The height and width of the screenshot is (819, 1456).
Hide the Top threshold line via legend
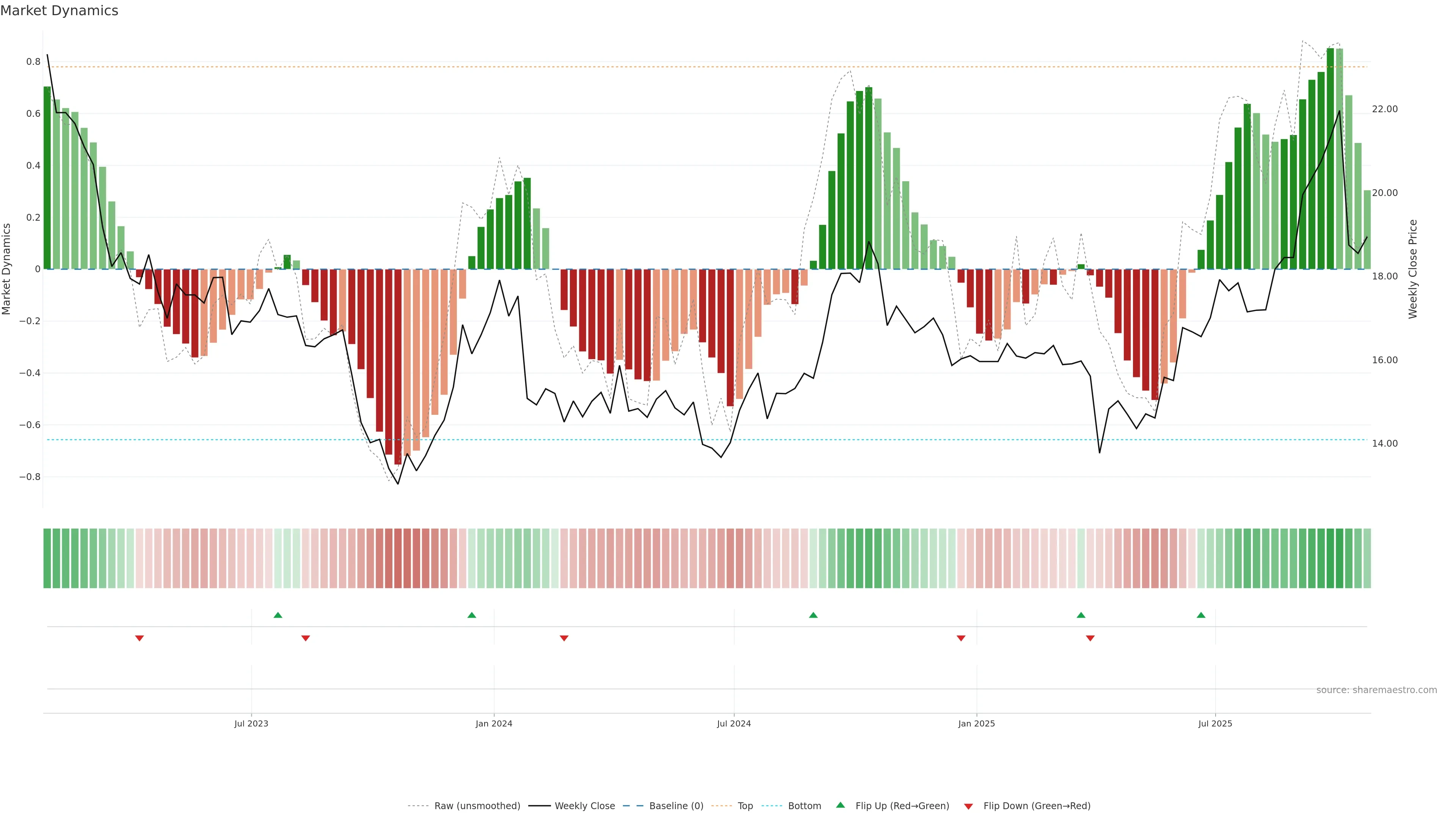coord(745,806)
